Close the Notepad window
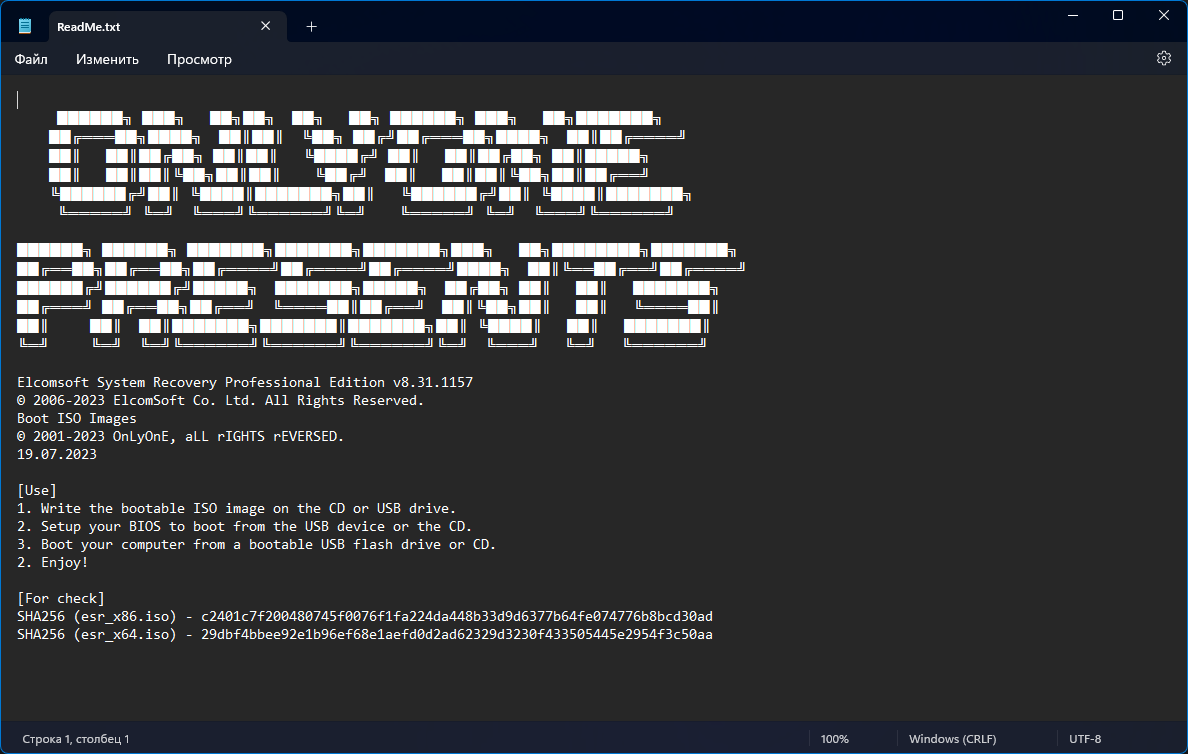Viewport: 1188px width, 754px height. pyautogui.click(x=1164, y=15)
